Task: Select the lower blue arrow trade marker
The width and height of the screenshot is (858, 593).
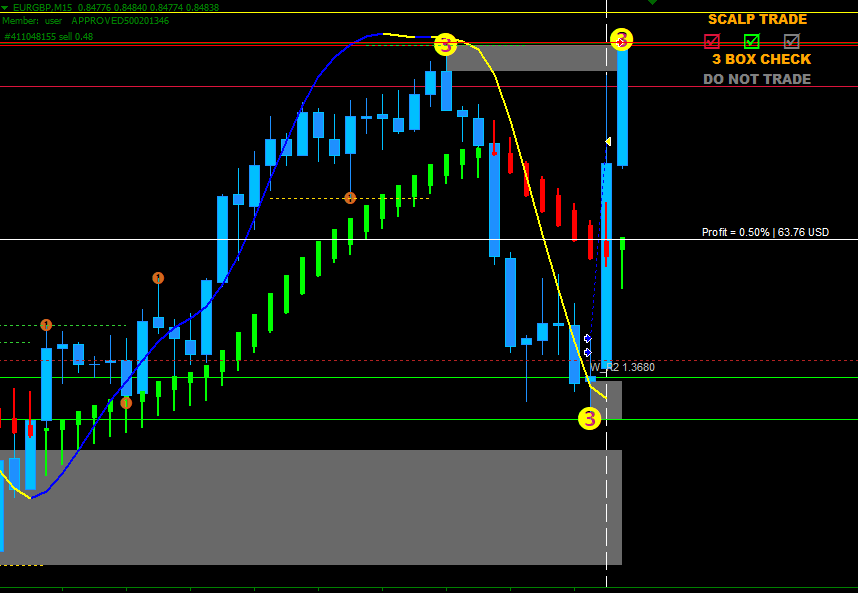Action: [x=588, y=352]
